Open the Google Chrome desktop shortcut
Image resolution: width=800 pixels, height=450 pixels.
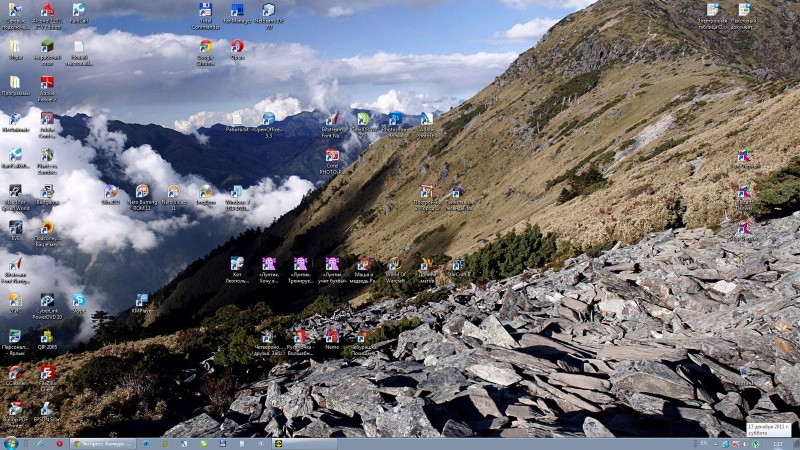pos(205,46)
